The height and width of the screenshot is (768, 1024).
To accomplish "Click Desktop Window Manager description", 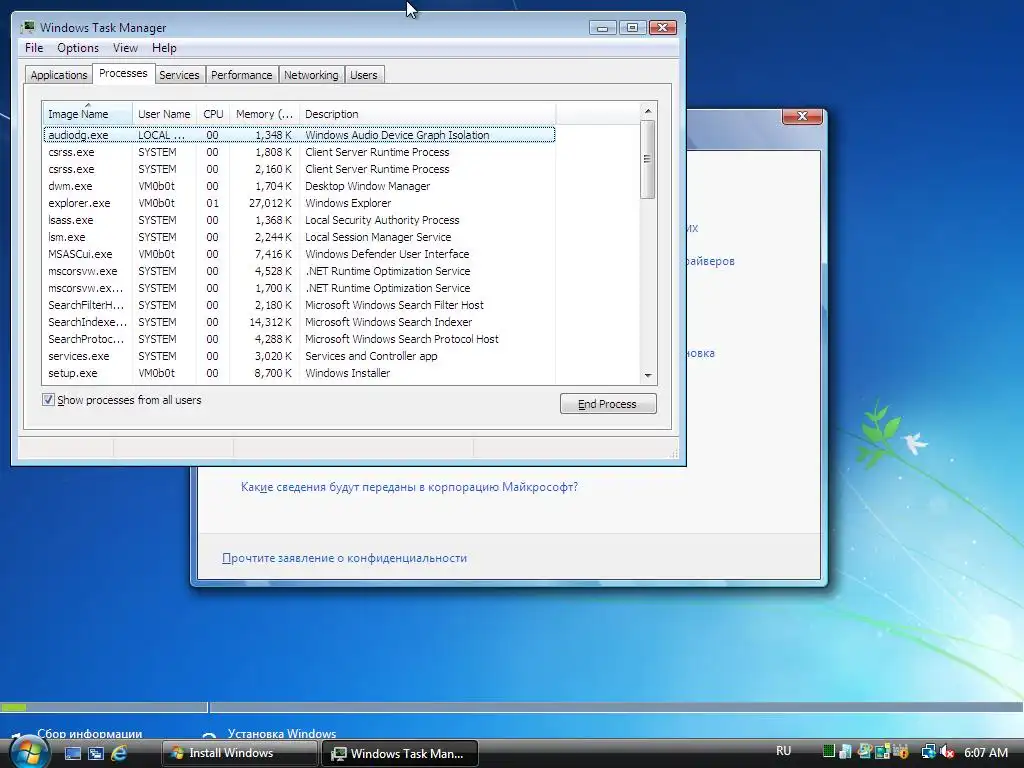I will point(368,185).
